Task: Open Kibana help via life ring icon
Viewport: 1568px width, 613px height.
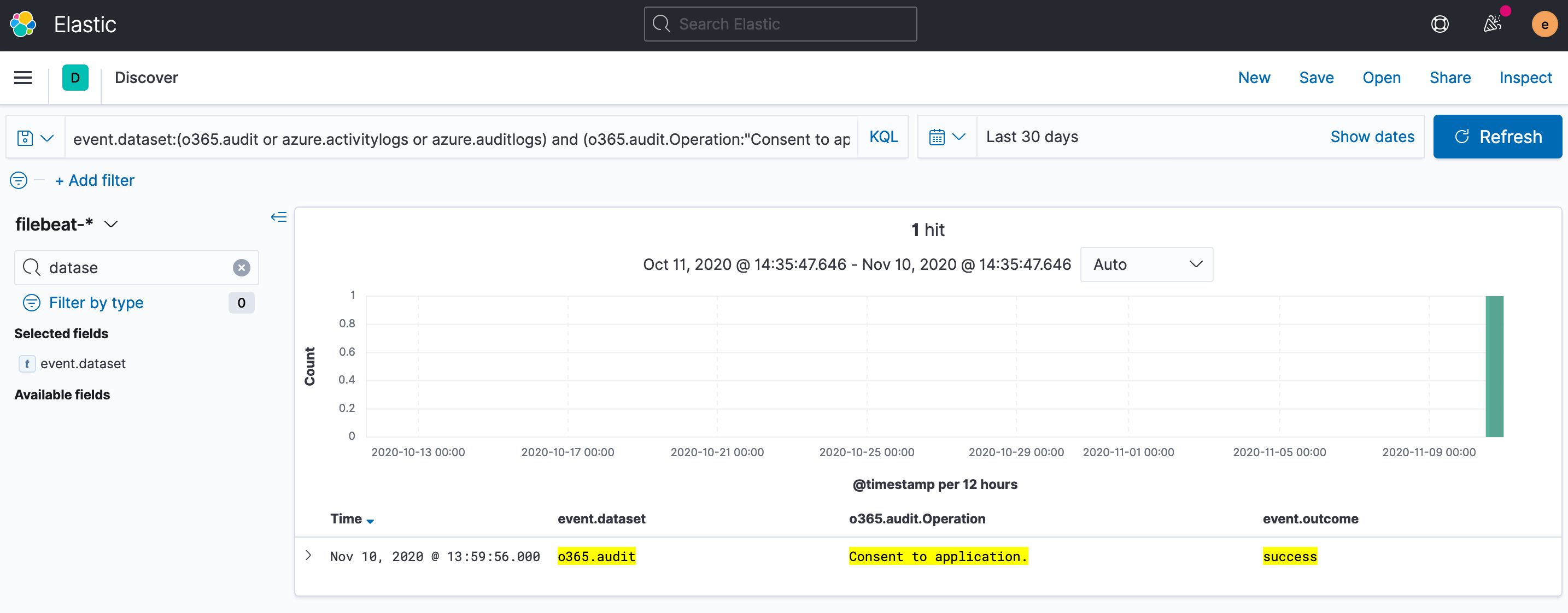Action: [x=1440, y=23]
